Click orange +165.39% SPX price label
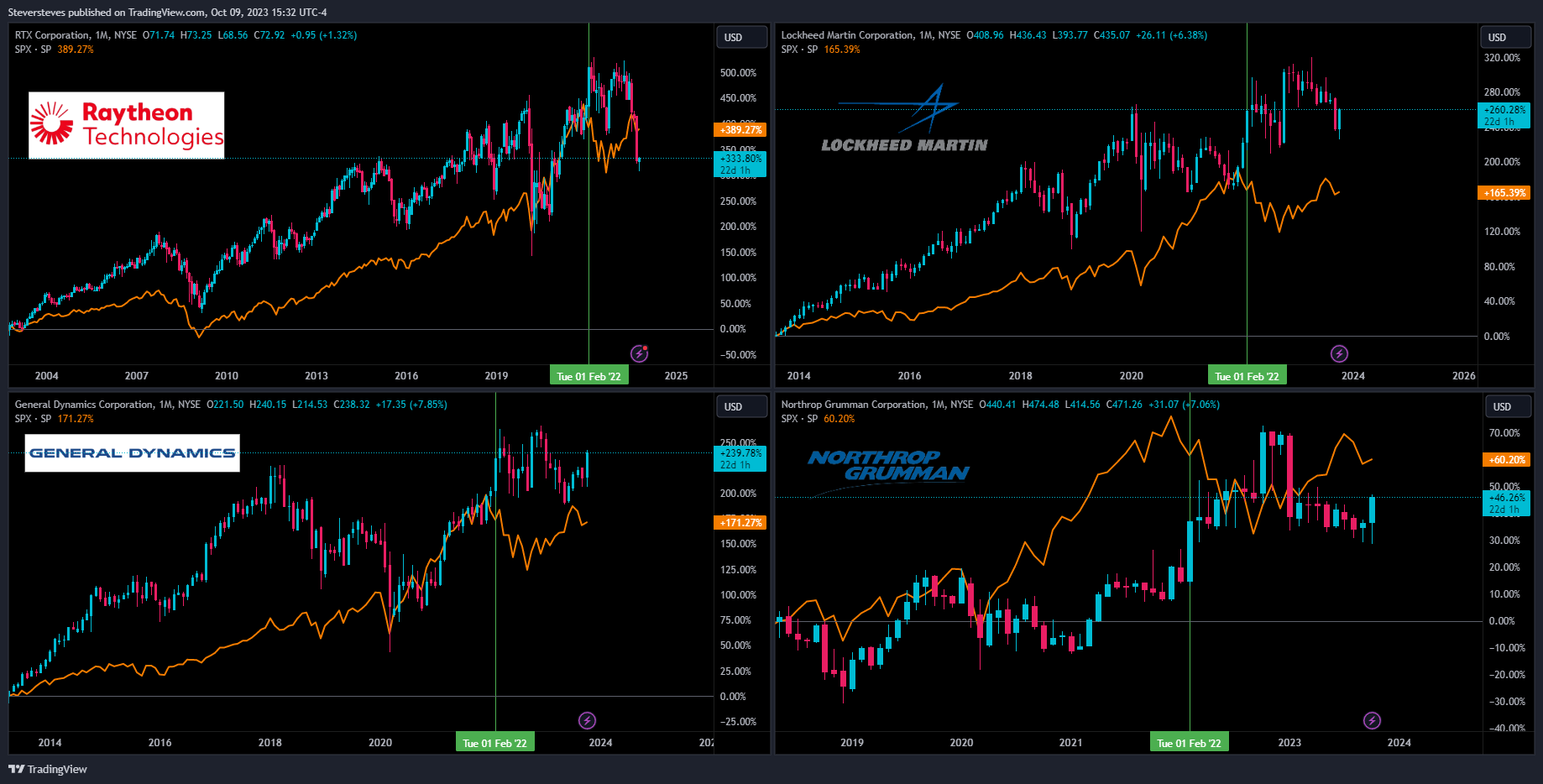 click(1504, 193)
